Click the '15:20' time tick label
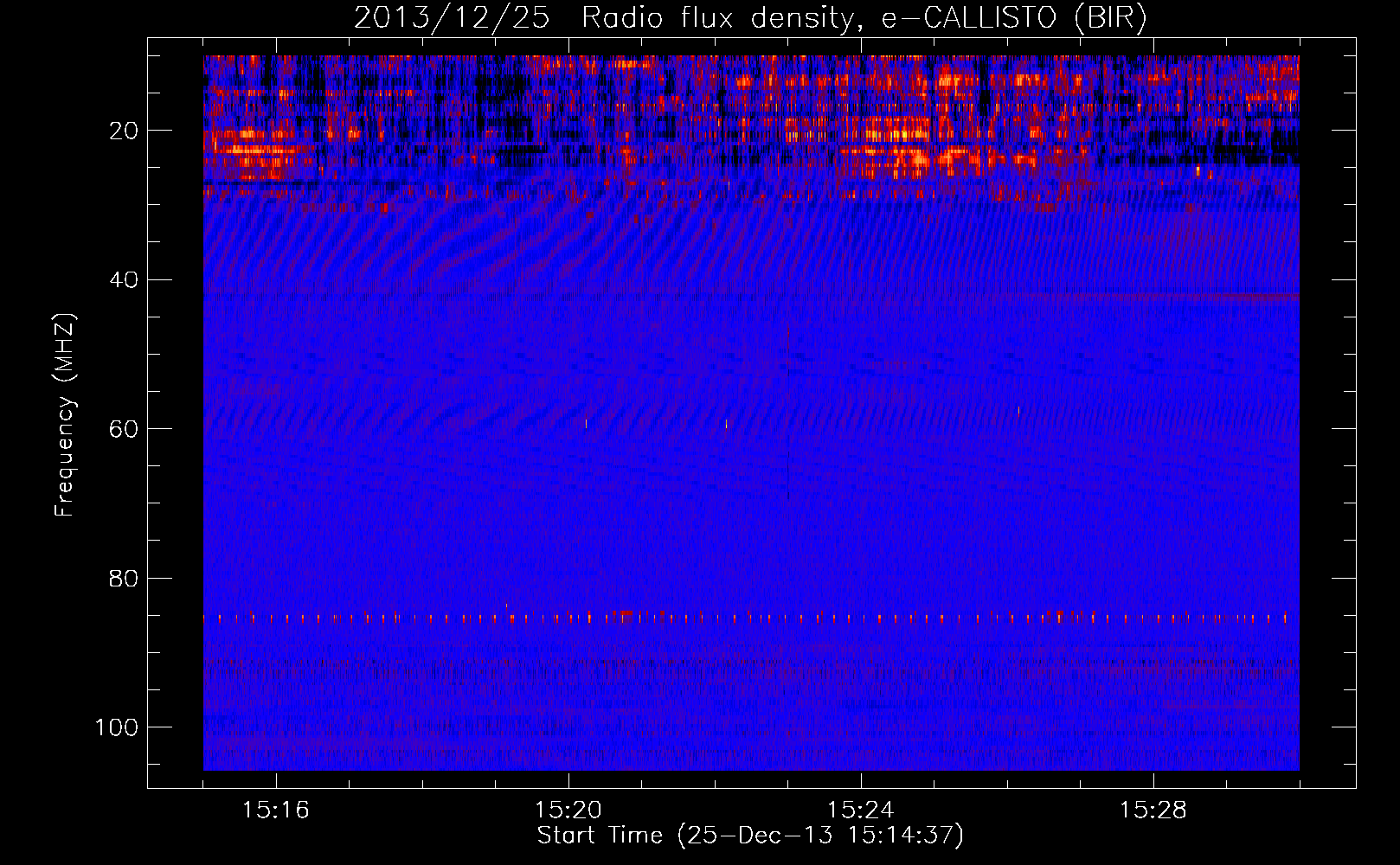Screen dimensions: 1400x865 pyautogui.click(x=568, y=811)
